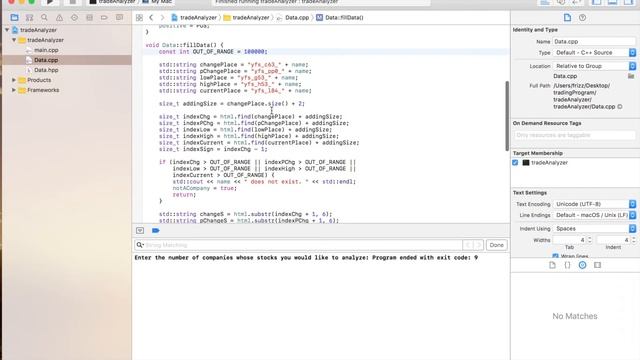Image resolution: width=640 pixels, height=360 pixels.
Task: Show the Quick Help inspector
Action: coord(582,18)
